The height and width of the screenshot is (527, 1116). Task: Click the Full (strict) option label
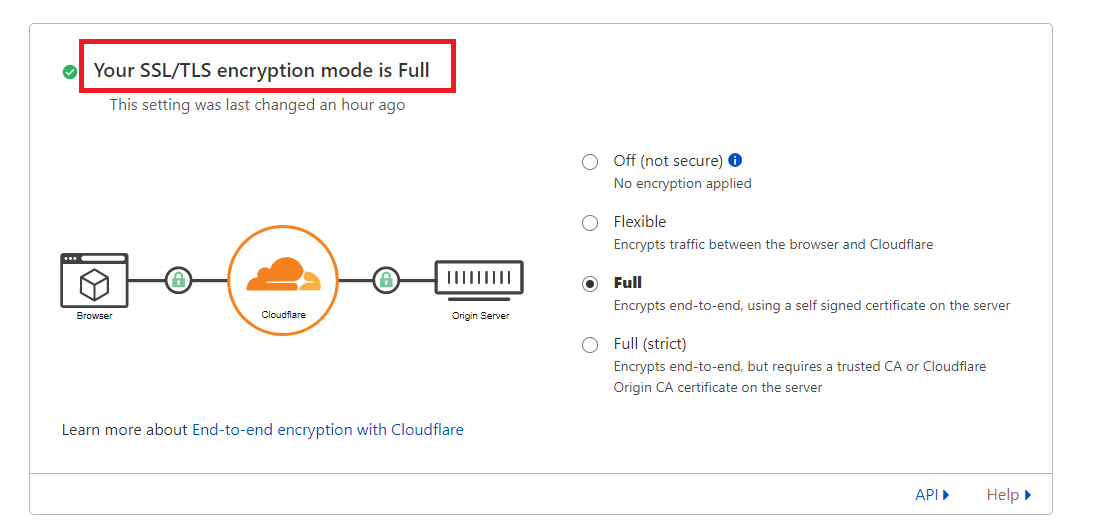pyautogui.click(x=650, y=345)
